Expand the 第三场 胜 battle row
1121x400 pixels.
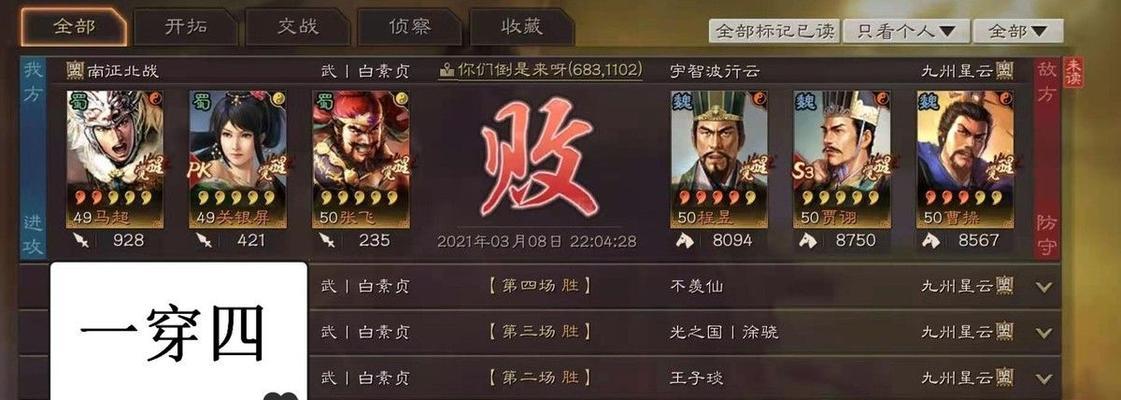[x=1045, y=333]
